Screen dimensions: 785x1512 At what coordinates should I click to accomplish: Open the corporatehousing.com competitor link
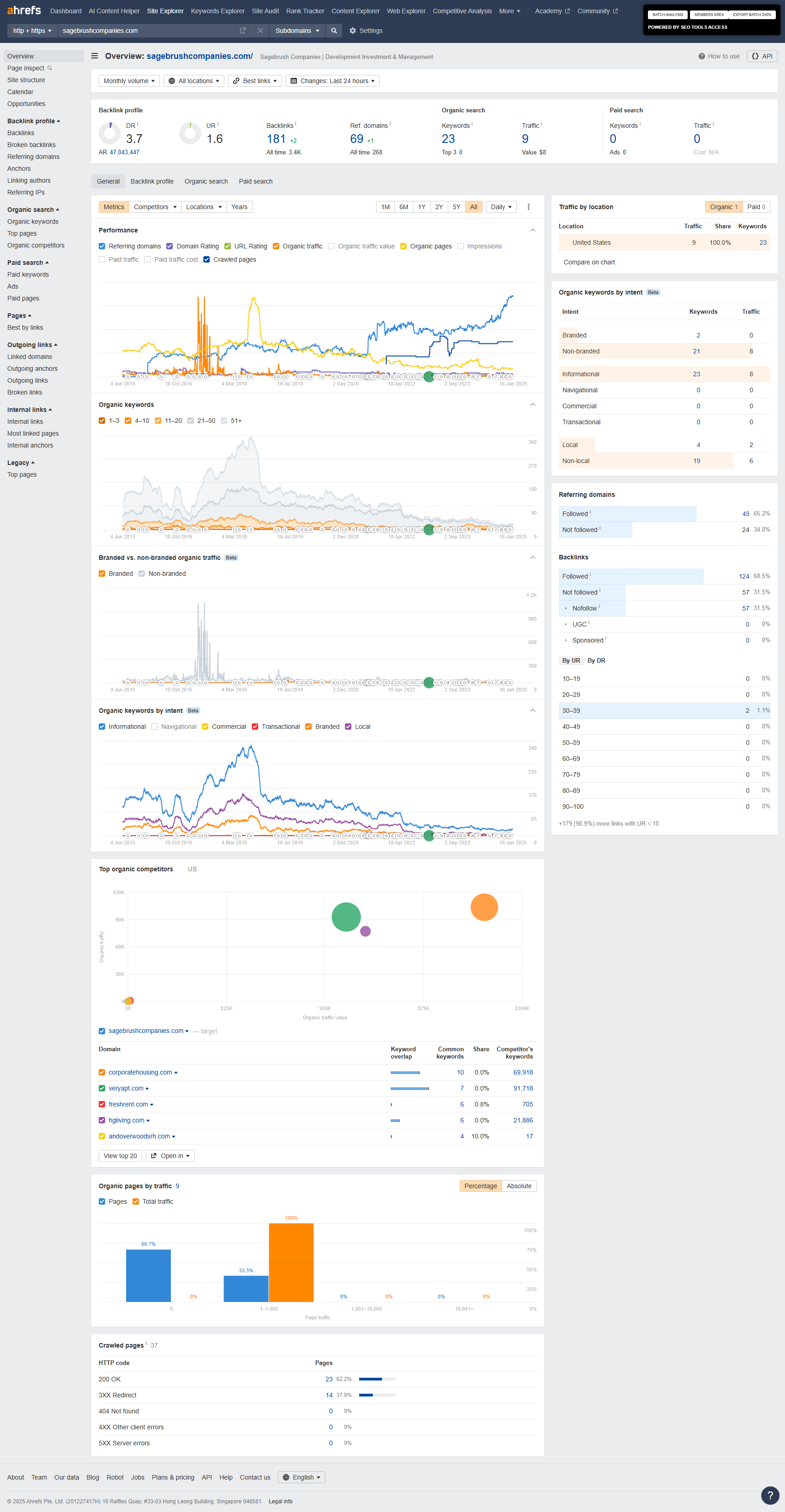tap(140, 1072)
